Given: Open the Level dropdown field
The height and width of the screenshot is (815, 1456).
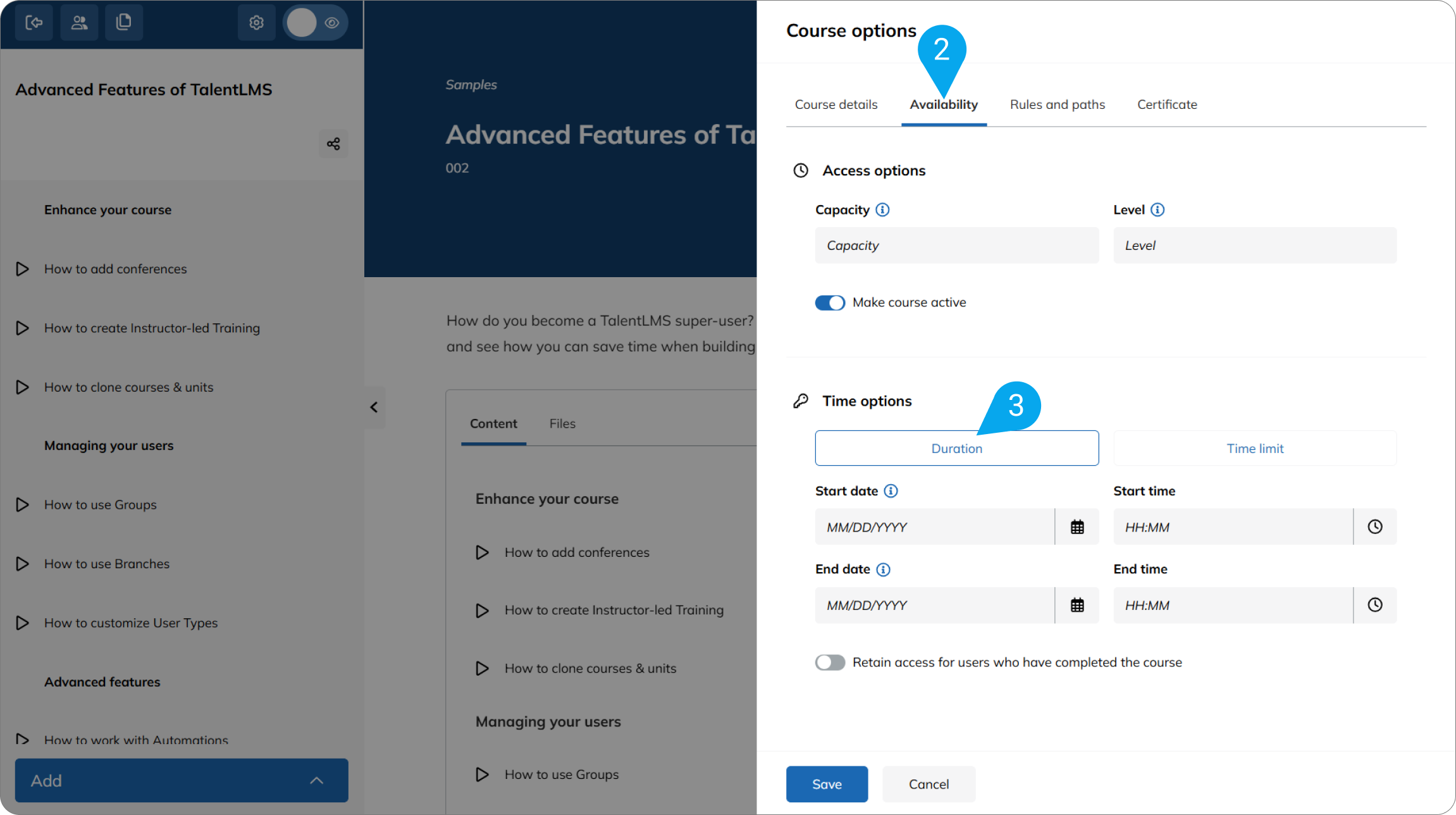Looking at the screenshot, I should pos(1255,246).
